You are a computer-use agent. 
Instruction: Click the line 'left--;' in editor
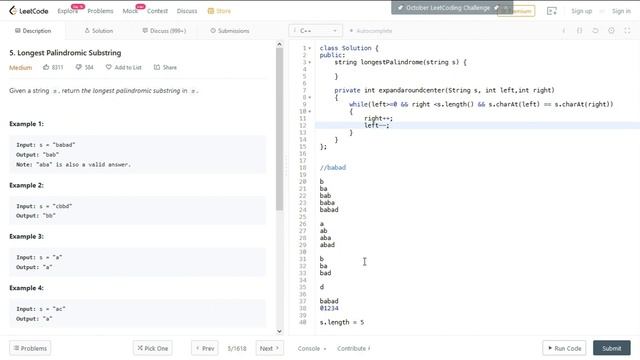(377, 125)
